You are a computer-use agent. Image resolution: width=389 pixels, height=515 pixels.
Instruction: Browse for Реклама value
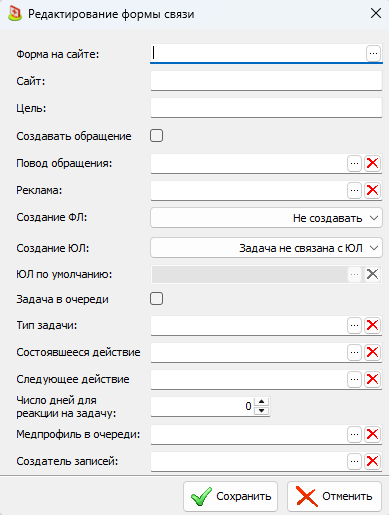pos(354,190)
